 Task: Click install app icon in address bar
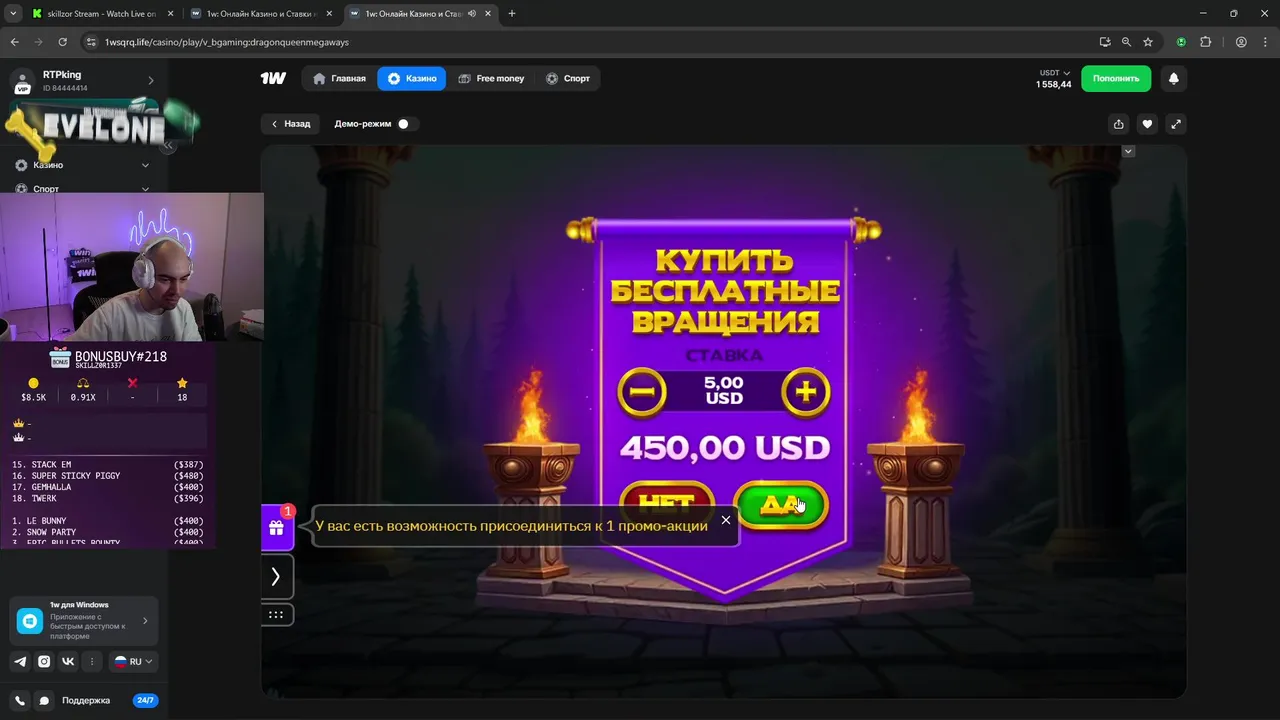1104,42
